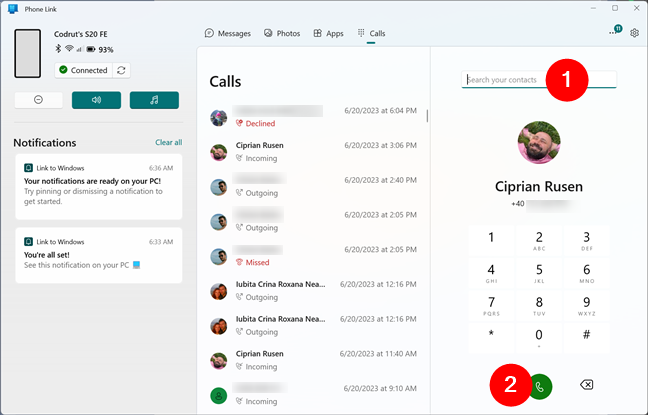Refresh phone connection status
Image resolution: width=648 pixels, height=415 pixels.
tap(121, 70)
